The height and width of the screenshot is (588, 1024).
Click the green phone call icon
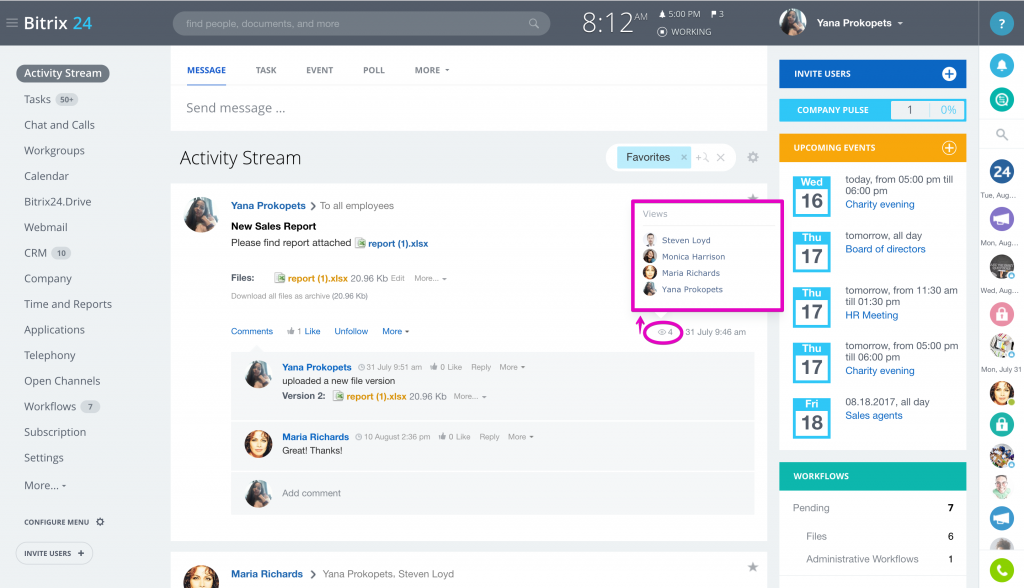(x=1001, y=570)
